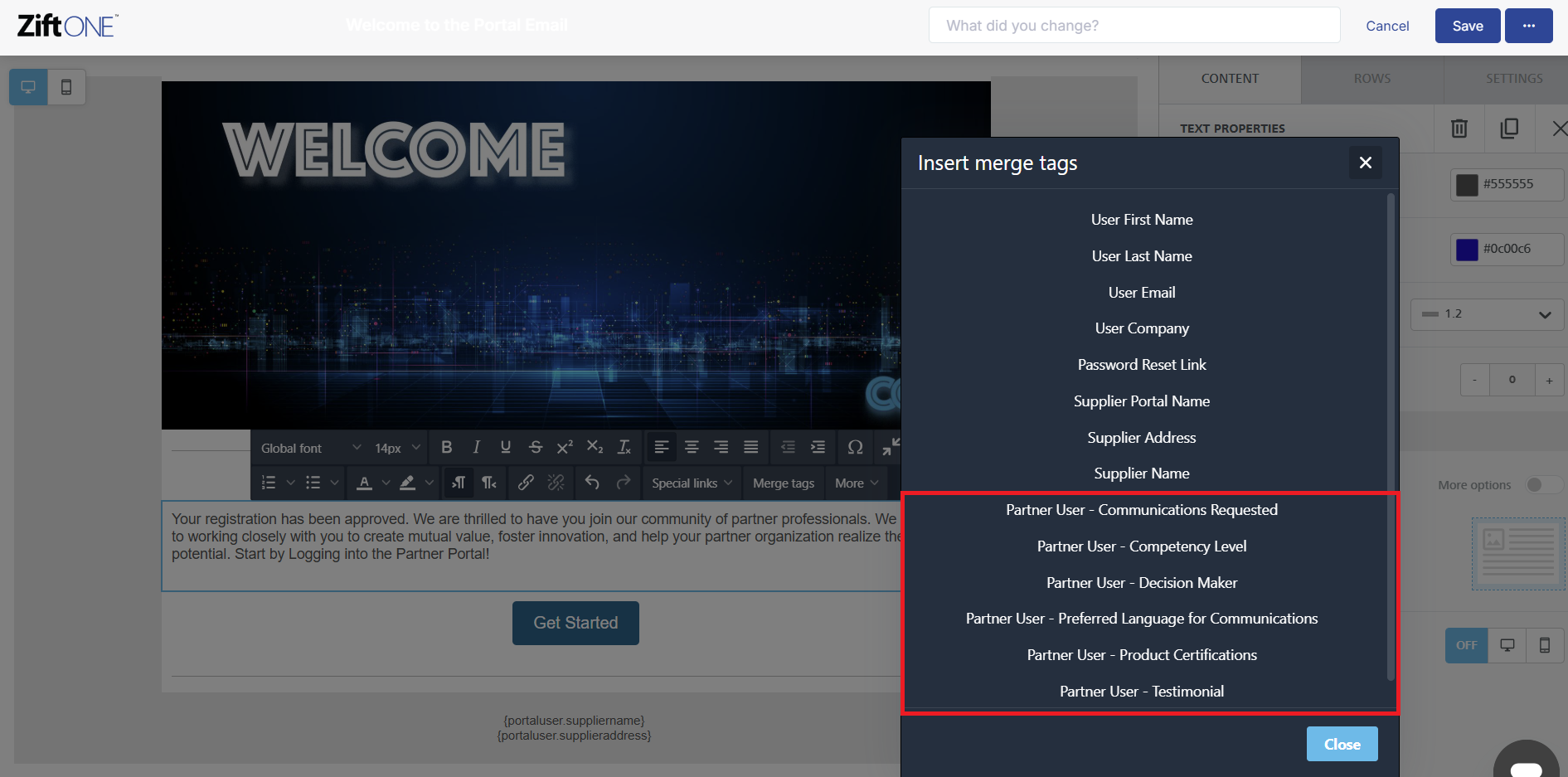This screenshot has height=777, width=1568.
Task: Hide block on desktop devices
Action: [1507, 645]
